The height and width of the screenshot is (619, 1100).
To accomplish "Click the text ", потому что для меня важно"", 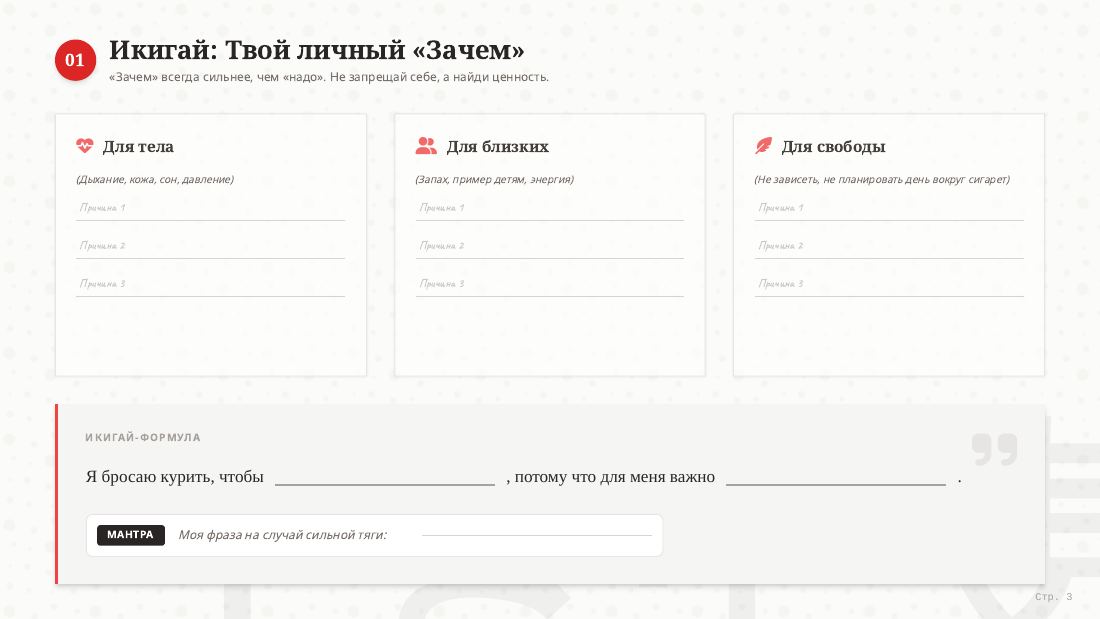I will 610,477.
